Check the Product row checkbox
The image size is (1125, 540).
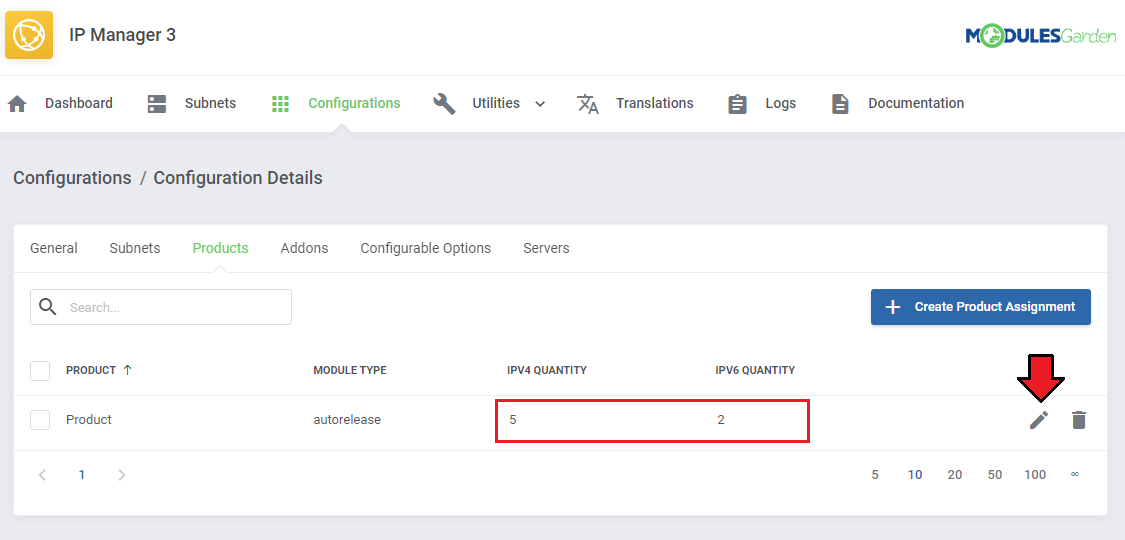click(40, 420)
